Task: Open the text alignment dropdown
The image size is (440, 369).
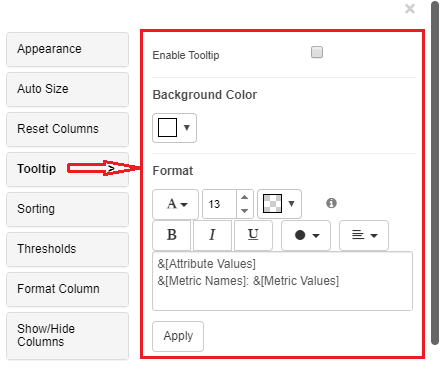Action: tap(364, 235)
